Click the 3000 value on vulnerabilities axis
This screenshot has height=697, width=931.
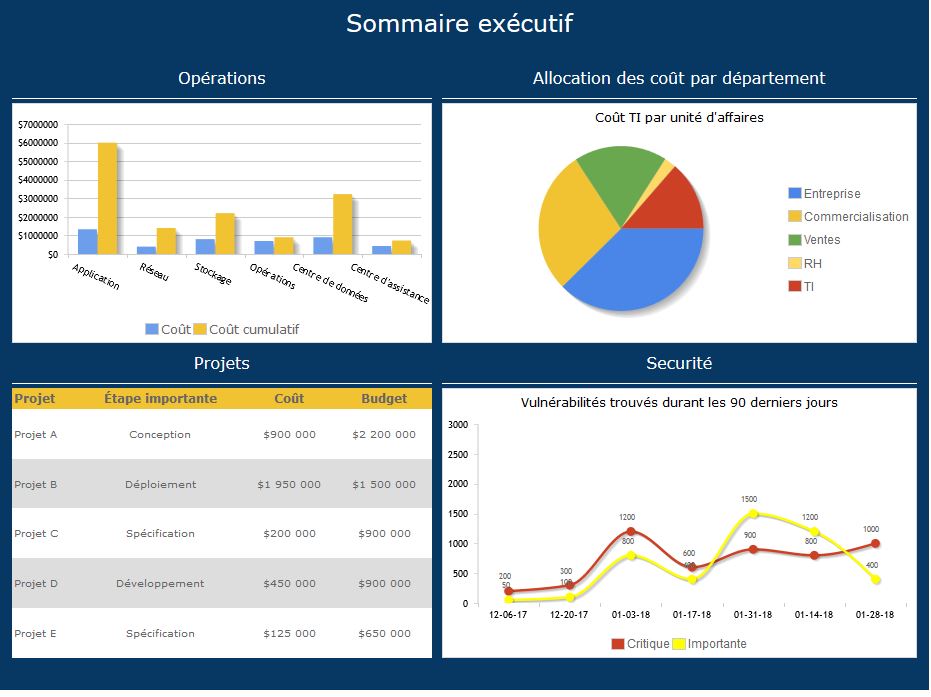tap(458, 424)
